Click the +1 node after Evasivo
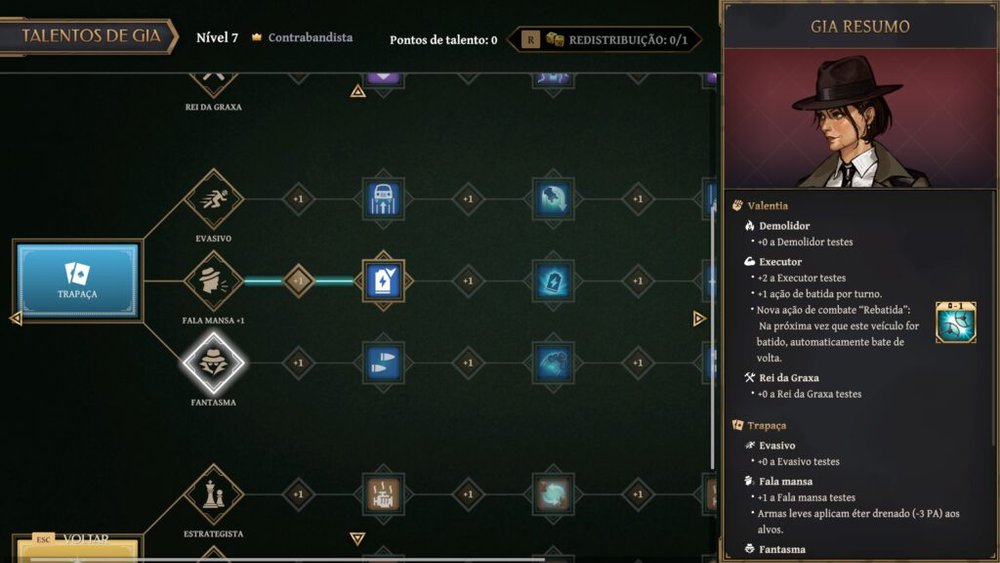 (298, 199)
